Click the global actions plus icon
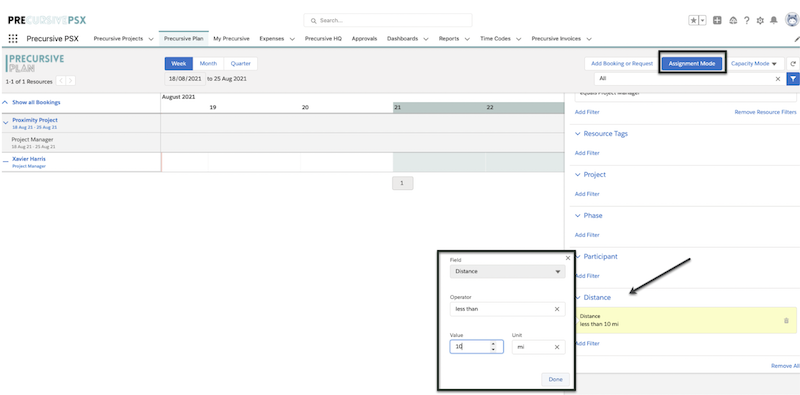 [717, 20]
